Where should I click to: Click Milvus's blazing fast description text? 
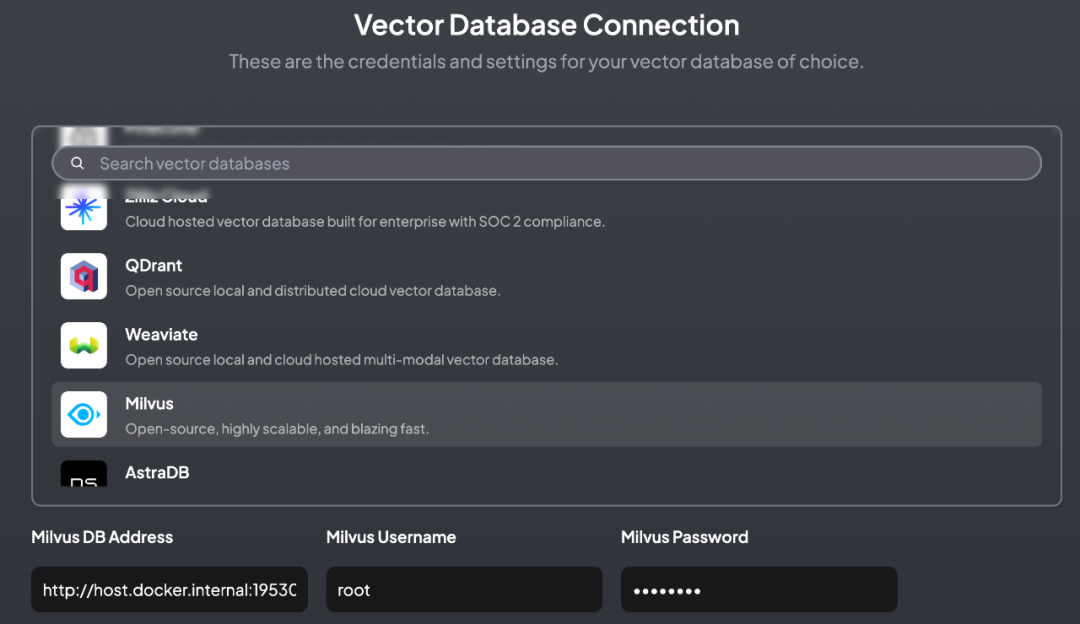(x=276, y=428)
